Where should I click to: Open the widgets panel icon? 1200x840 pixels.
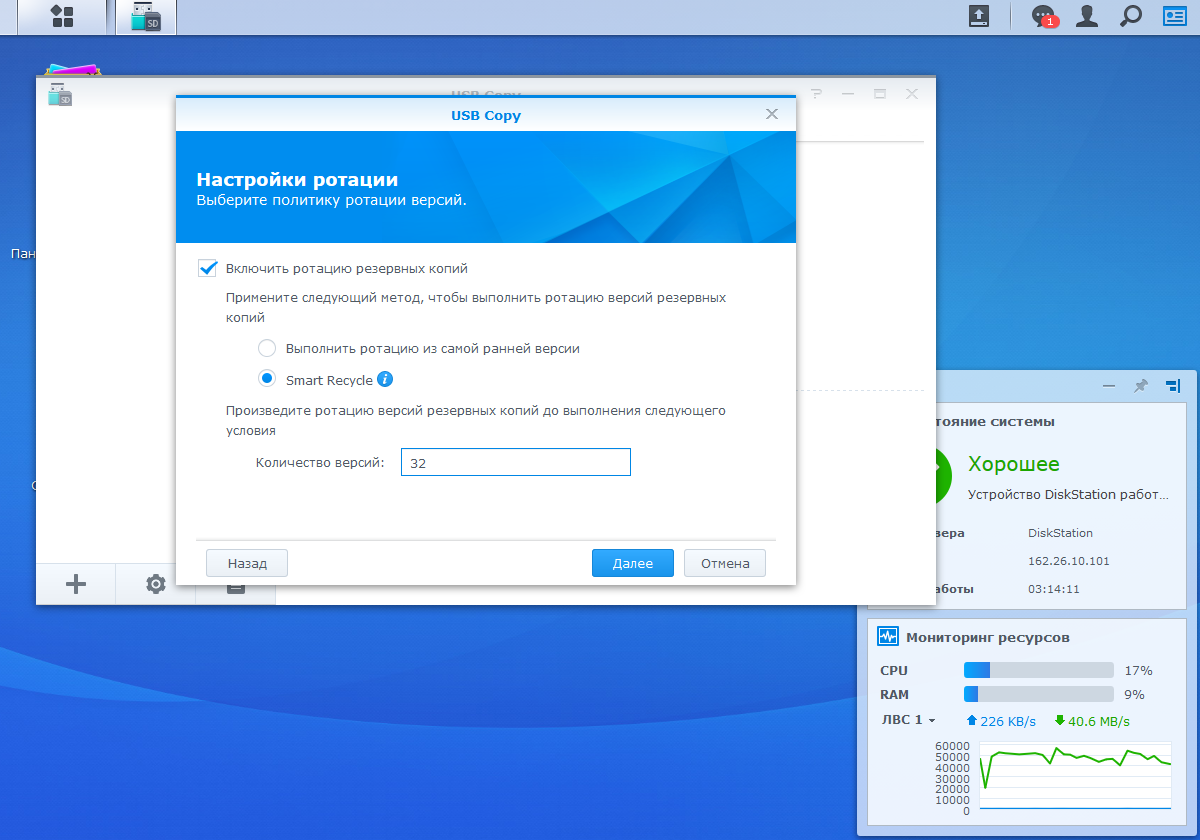pos(1174,16)
